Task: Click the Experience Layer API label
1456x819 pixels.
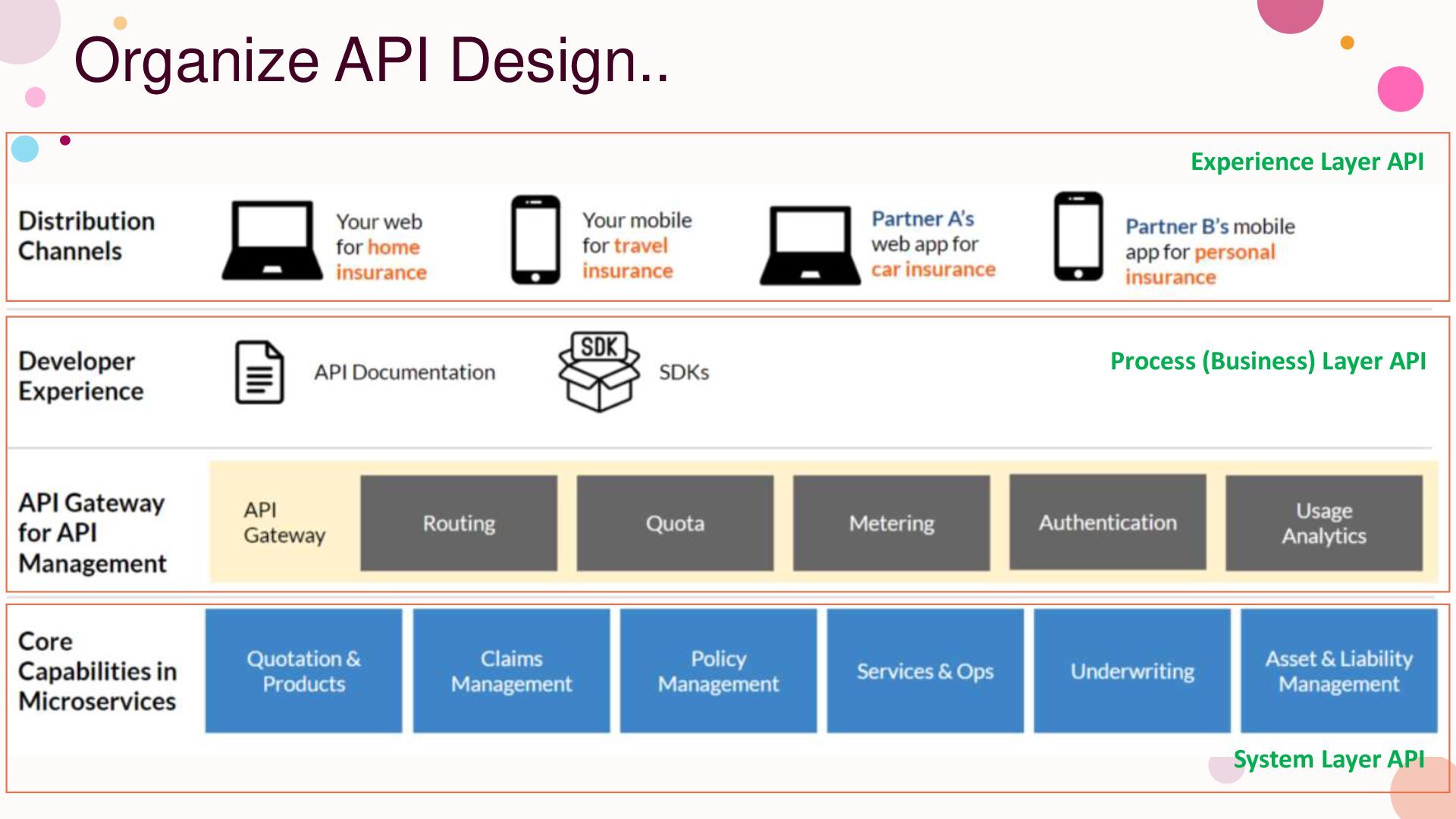Action: coord(1307,162)
